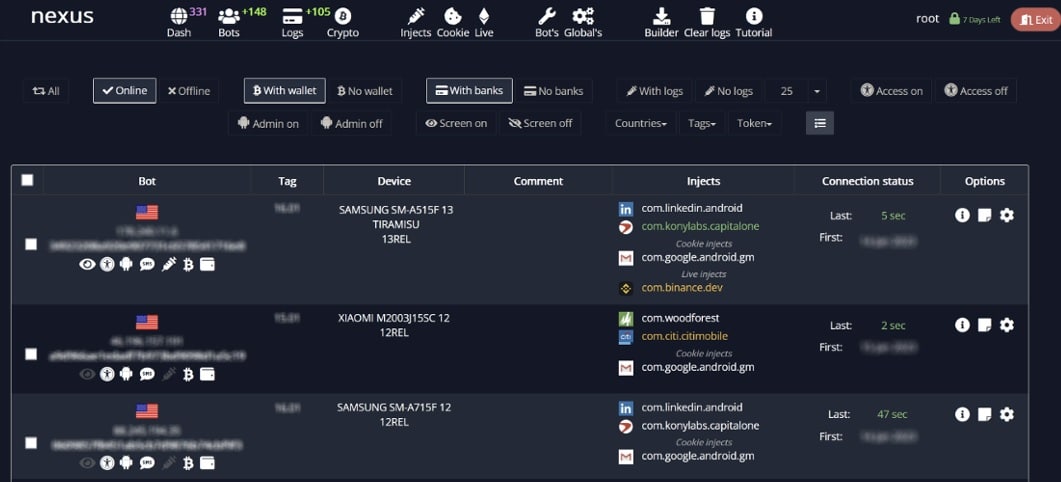Tick checkbox for XIAOMI M2003J15SC row
Viewport: 1061px width, 482px height.
pos(31,354)
